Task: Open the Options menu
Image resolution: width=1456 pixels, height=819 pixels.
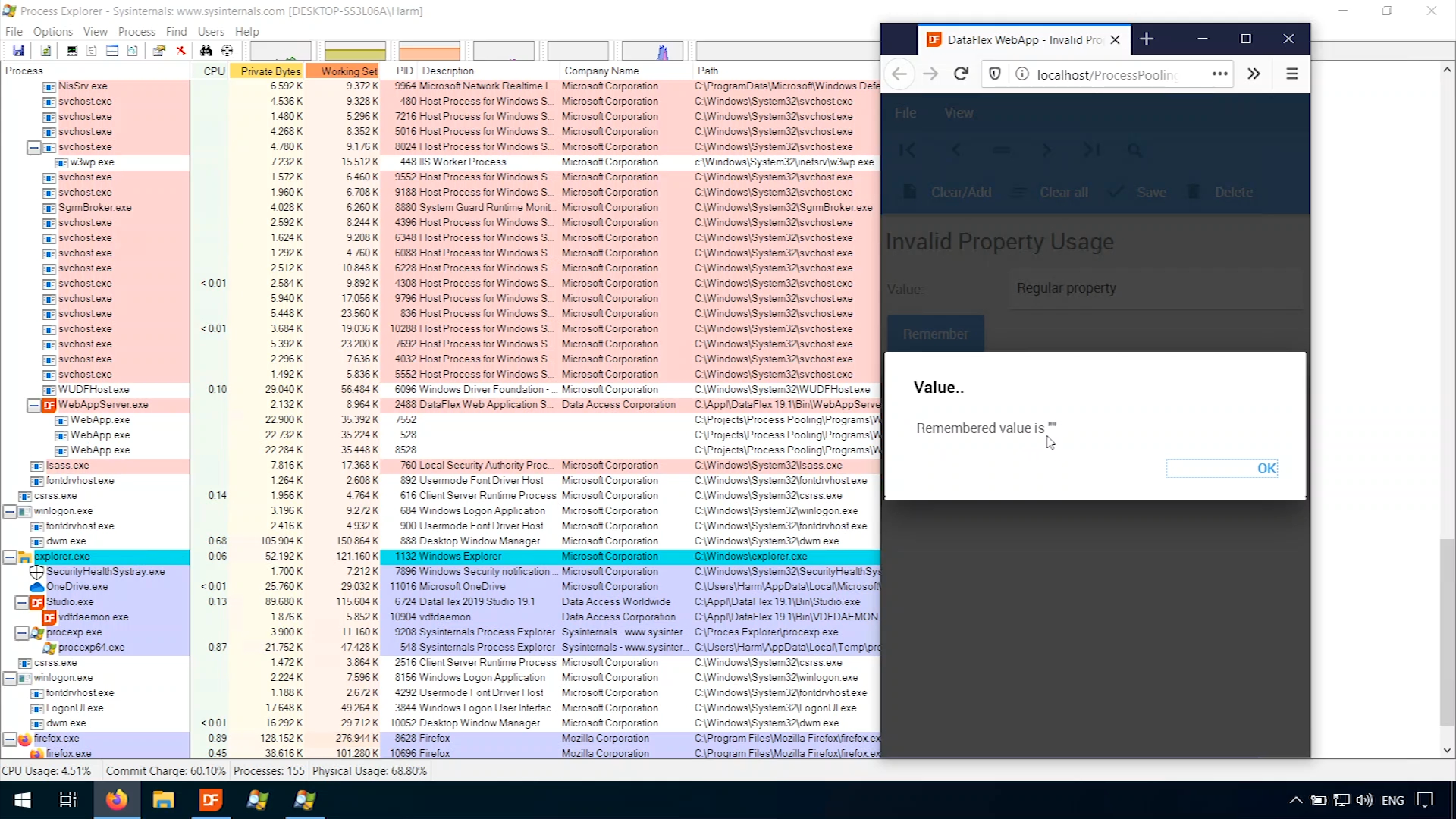Action: tap(52, 32)
